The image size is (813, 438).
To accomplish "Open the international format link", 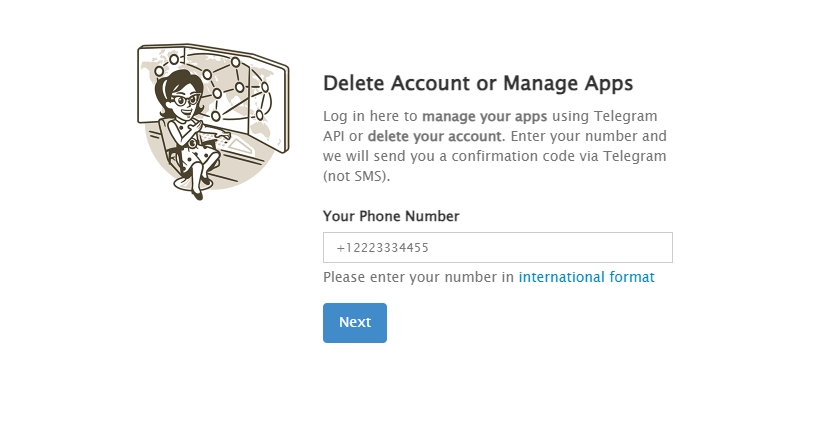I will point(586,277).
